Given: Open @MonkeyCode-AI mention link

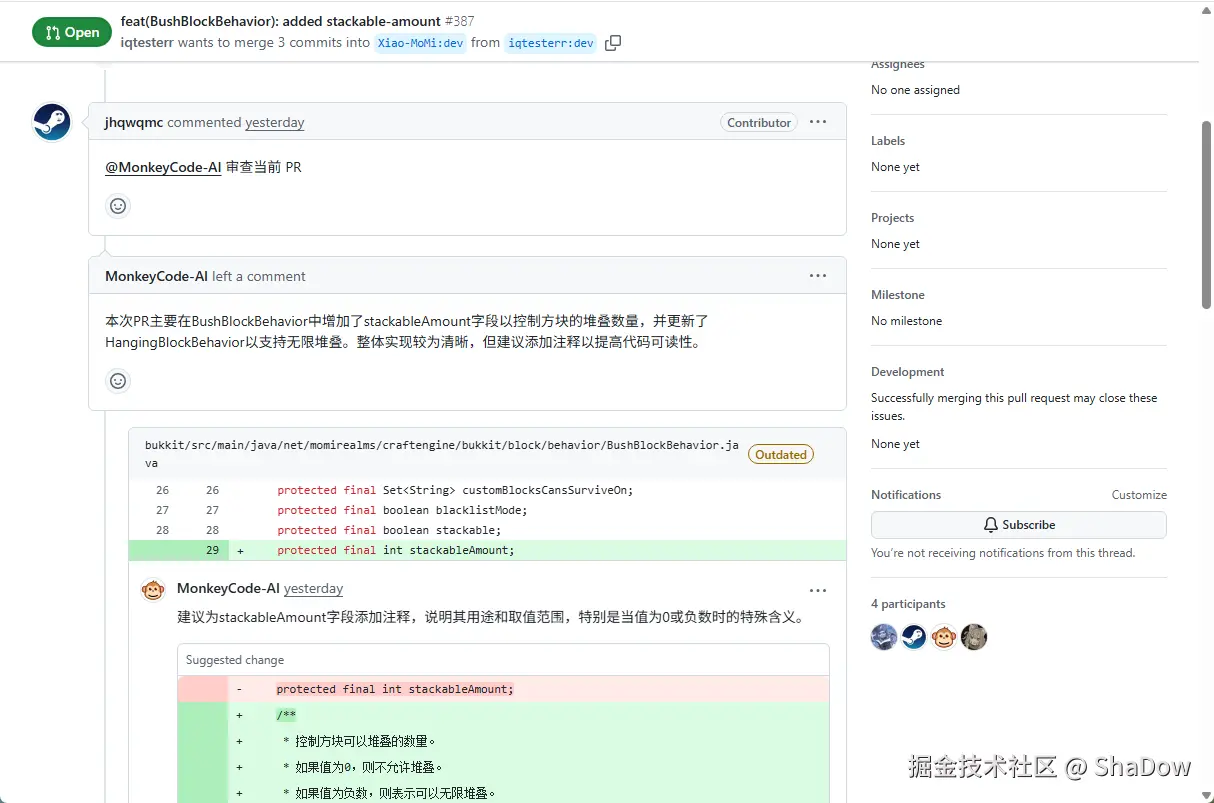Looking at the screenshot, I should coord(163,167).
